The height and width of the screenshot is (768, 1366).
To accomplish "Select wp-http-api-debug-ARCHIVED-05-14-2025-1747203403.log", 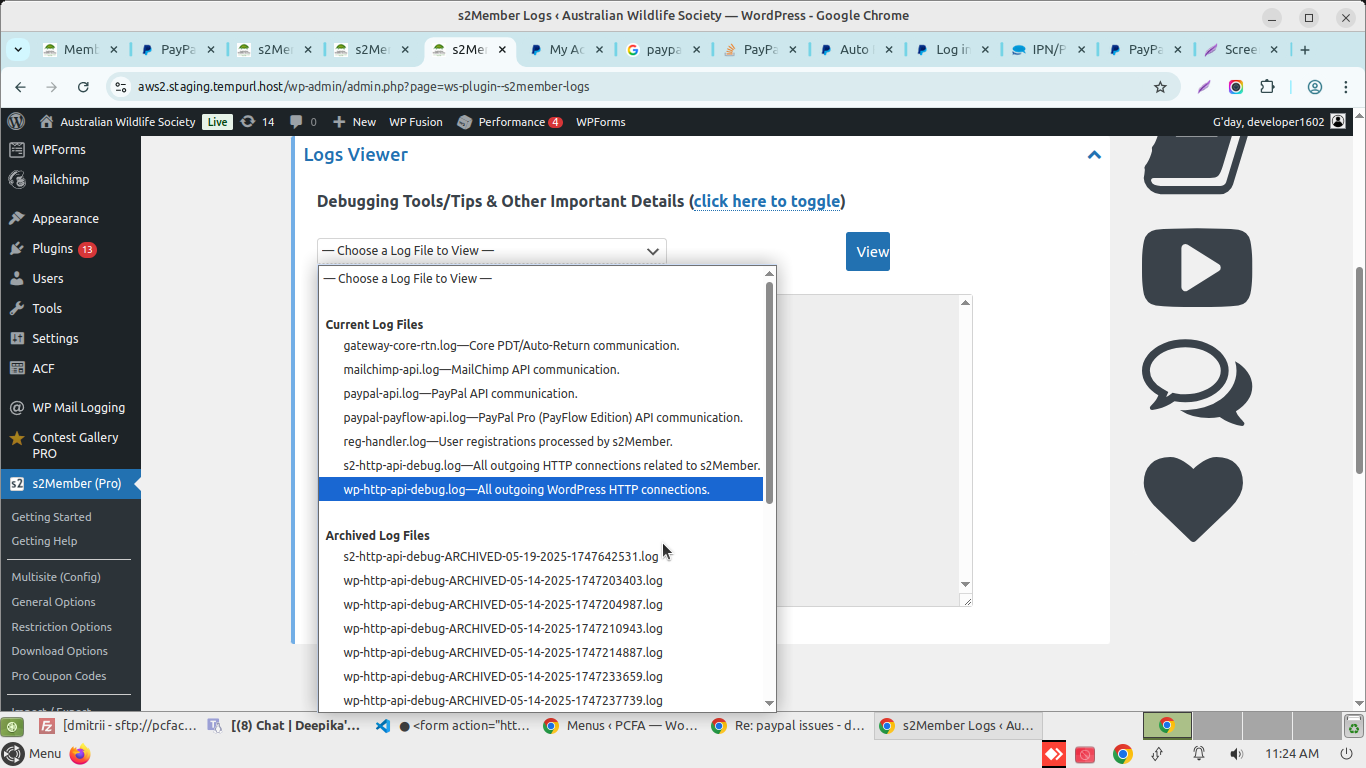I will coord(541,580).
